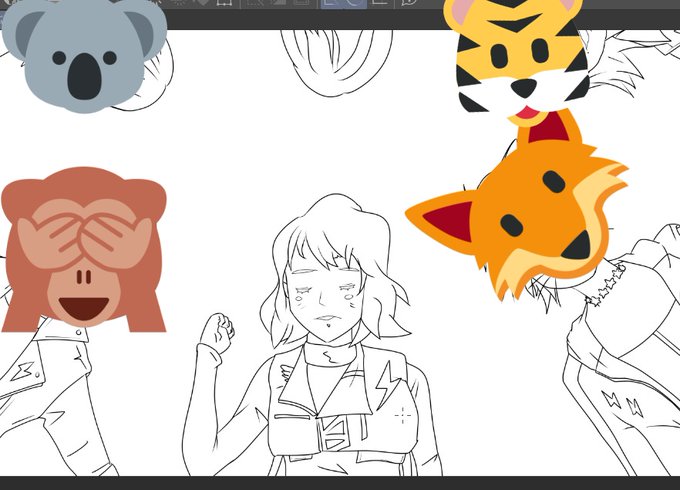680x490 pixels.
Task: Click the star necklace on right character
Action: (x=607, y=284)
